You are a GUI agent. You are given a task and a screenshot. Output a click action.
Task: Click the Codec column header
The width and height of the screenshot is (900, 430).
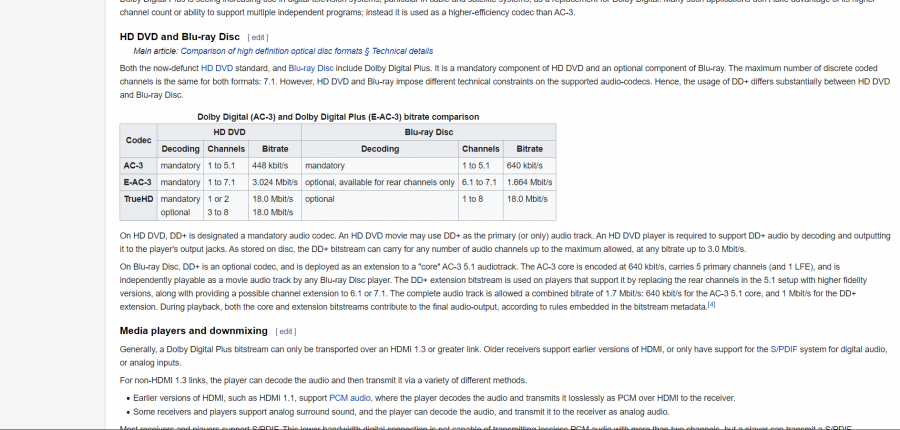click(x=138, y=140)
